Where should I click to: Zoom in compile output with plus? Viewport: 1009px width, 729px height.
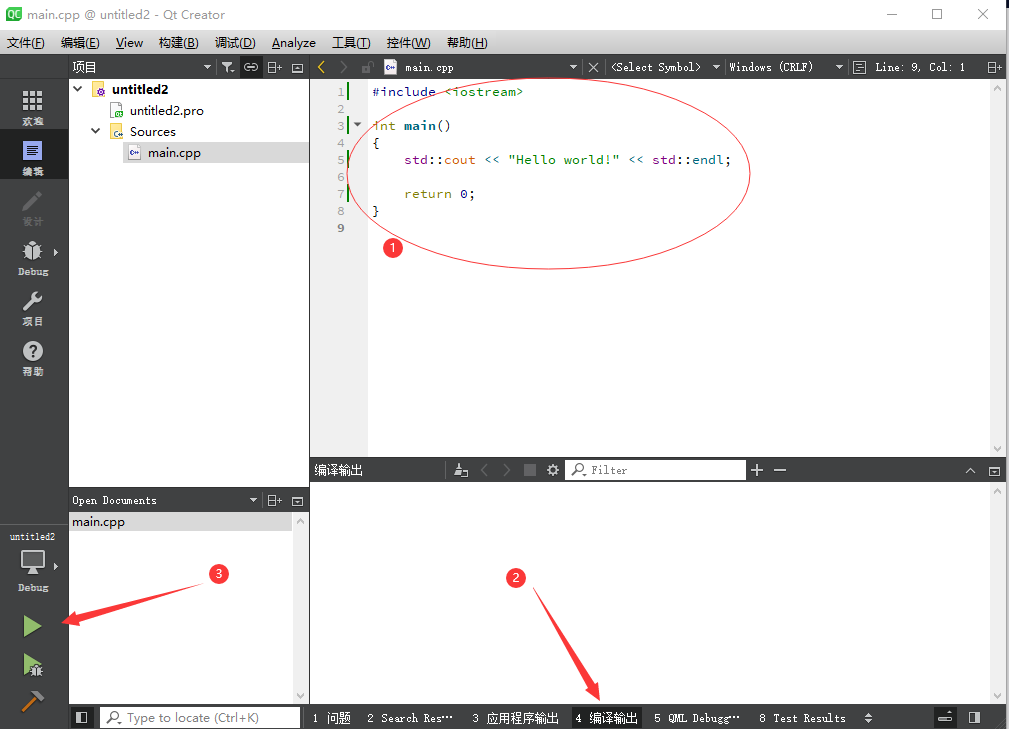point(757,470)
